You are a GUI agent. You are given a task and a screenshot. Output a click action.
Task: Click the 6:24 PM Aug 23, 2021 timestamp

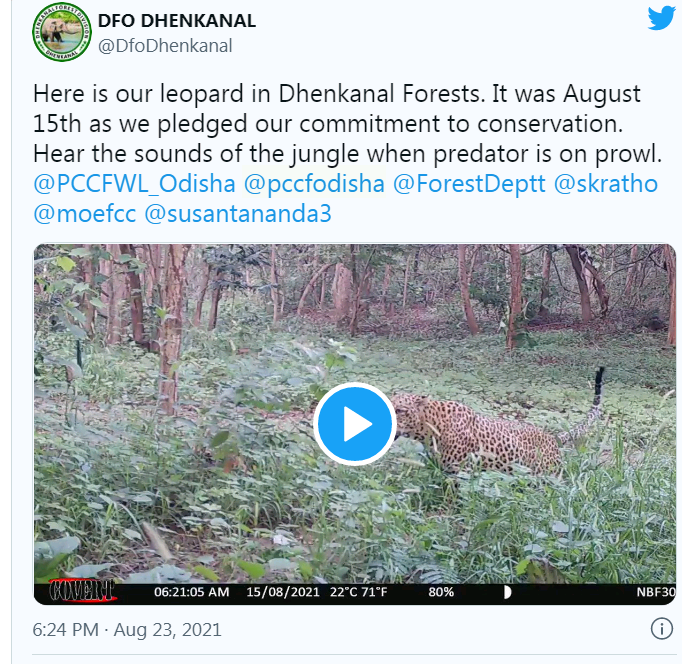coord(127,630)
